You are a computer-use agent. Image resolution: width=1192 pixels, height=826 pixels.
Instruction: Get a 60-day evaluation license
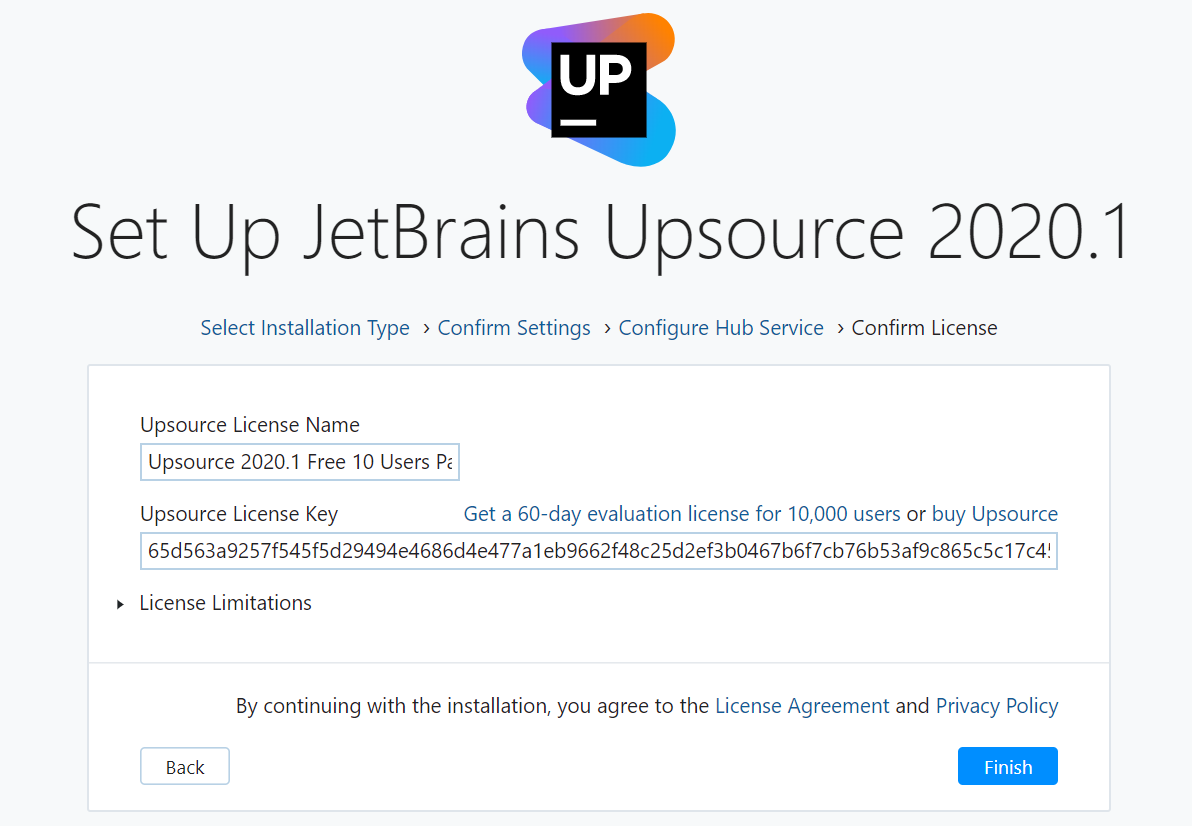point(682,514)
